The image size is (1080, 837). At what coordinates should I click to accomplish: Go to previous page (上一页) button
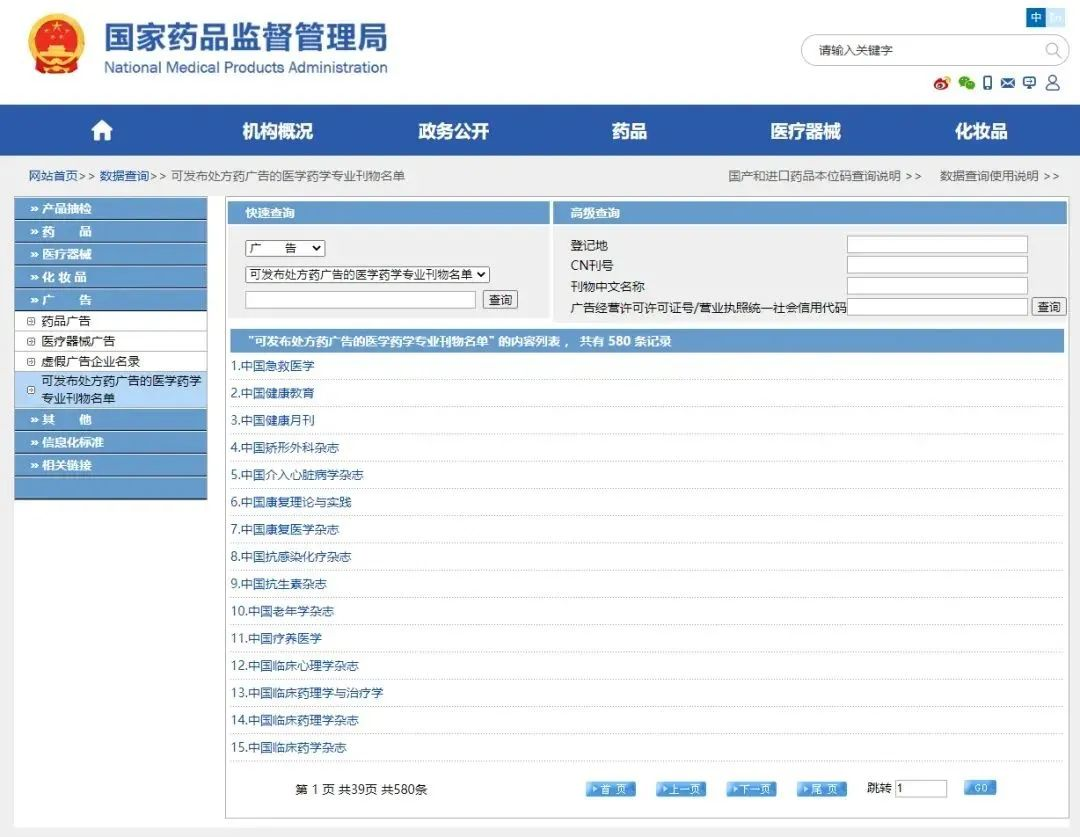pos(681,789)
